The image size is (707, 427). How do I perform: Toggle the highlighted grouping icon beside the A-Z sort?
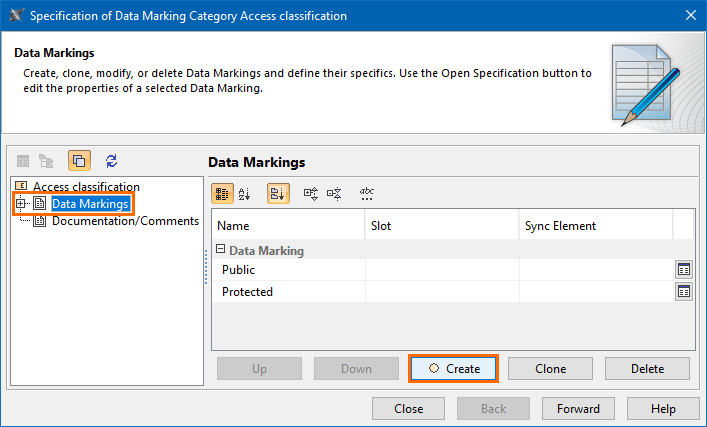click(x=277, y=193)
